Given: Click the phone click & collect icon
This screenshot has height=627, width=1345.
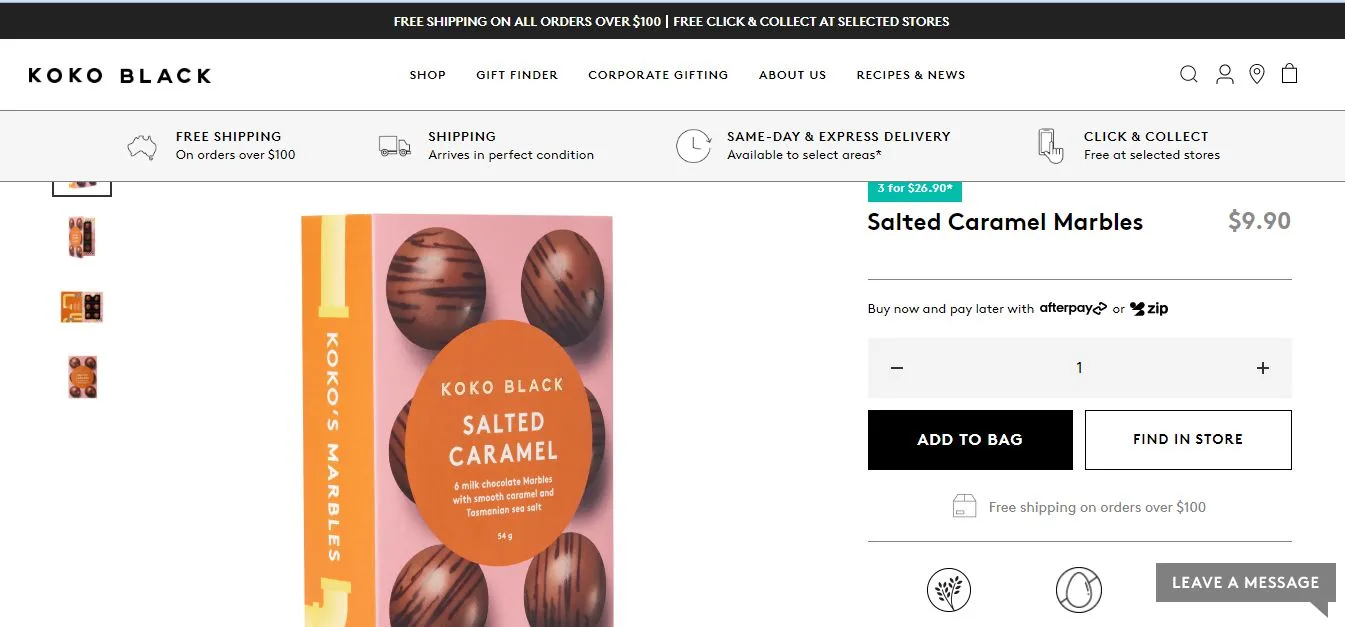Looking at the screenshot, I should [1049, 146].
